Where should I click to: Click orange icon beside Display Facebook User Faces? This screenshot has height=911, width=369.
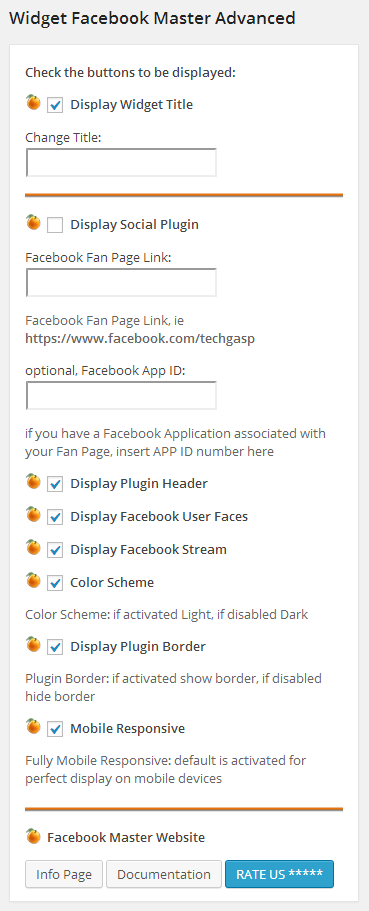point(34,515)
